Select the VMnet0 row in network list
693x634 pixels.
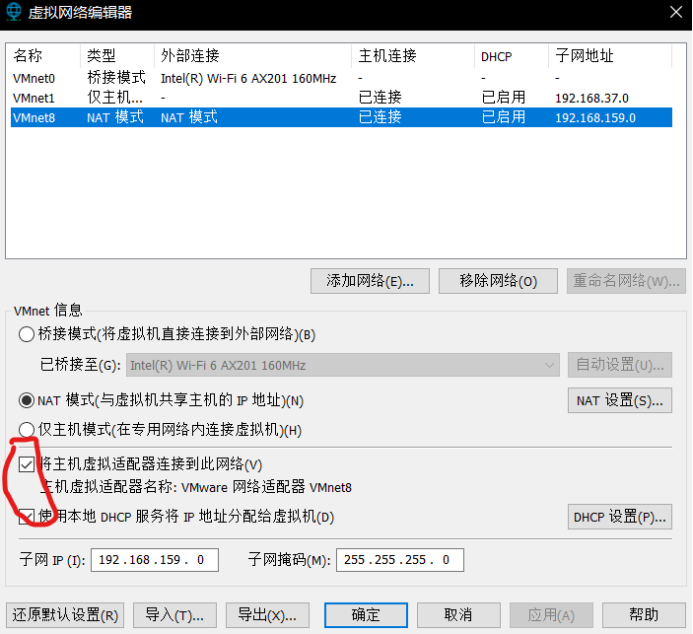(341, 78)
